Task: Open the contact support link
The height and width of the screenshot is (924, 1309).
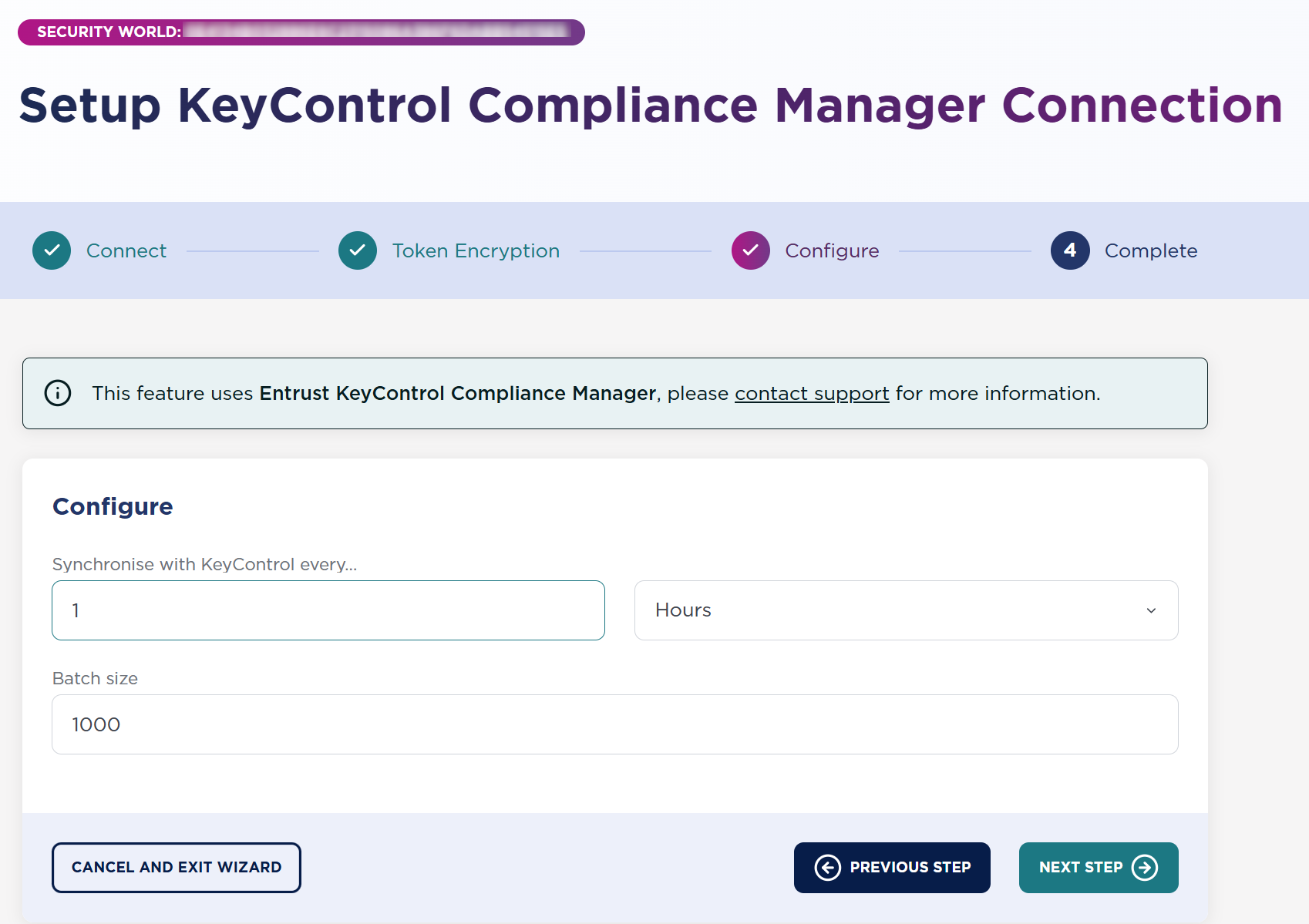Action: pos(812,394)
